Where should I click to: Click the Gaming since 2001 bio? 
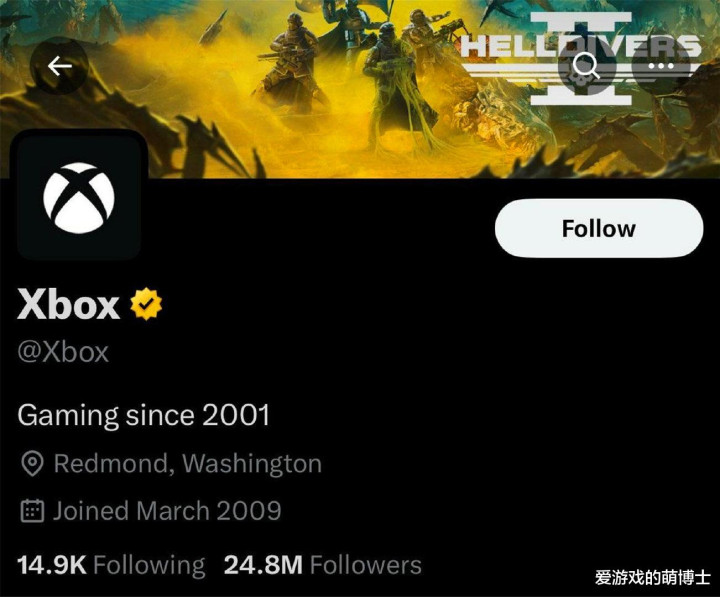(143, 416)
